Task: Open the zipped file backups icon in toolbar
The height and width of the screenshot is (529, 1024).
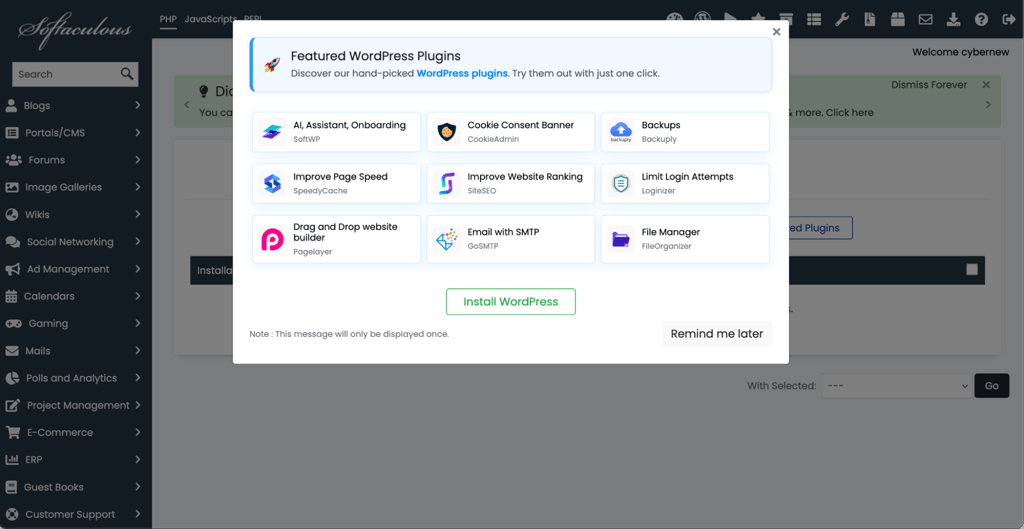Action: (869, 20)
